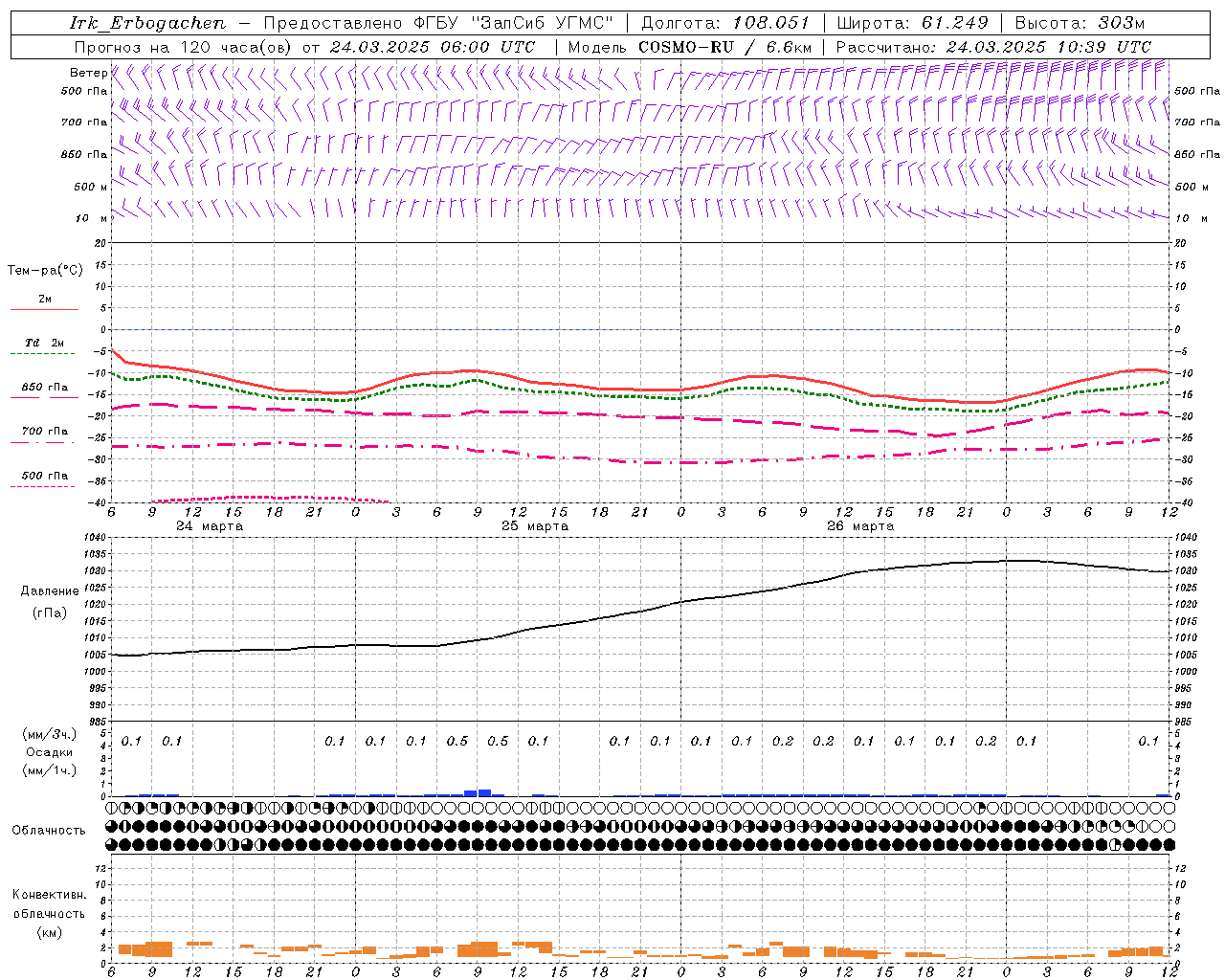
Task: Click the '25 марта' date label
Action: tap(535, 526)
